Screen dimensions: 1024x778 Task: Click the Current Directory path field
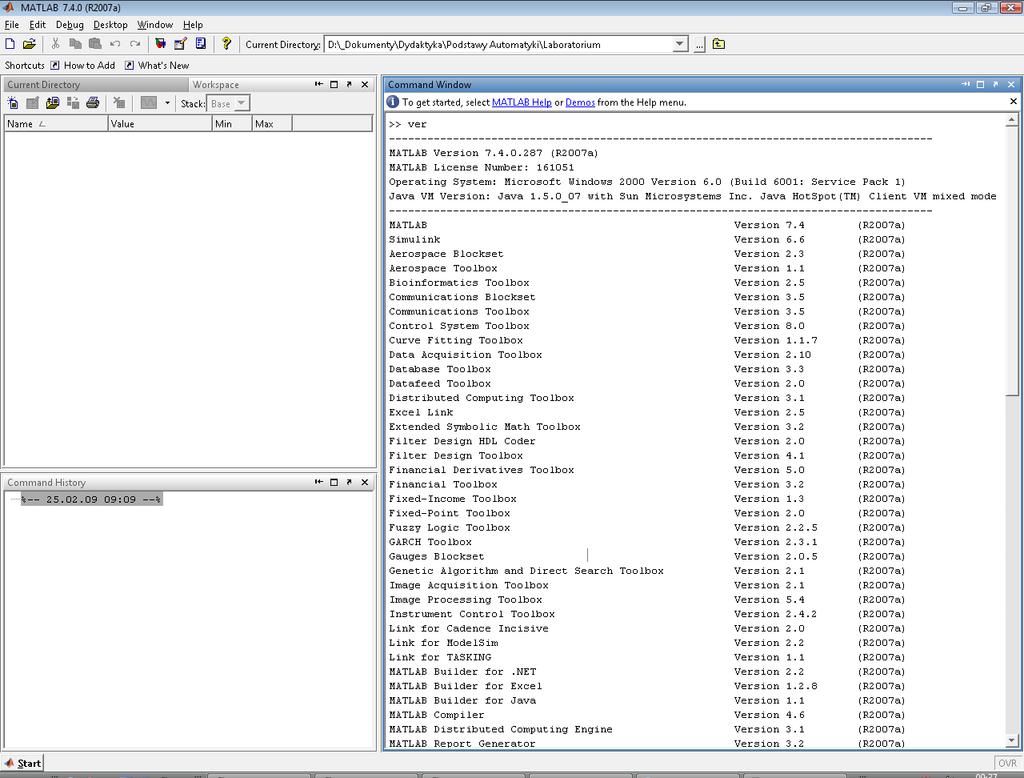click(x=499, y=44)
